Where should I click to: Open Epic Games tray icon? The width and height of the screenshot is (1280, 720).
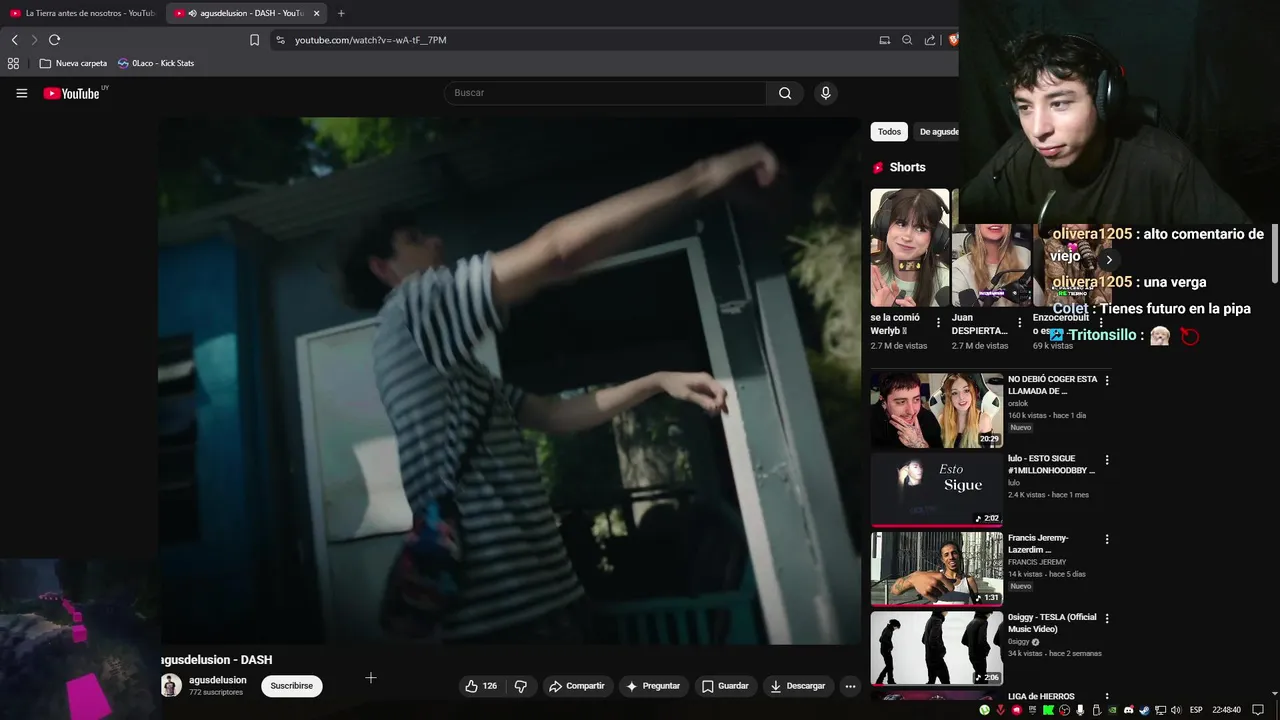[1032, 710]
